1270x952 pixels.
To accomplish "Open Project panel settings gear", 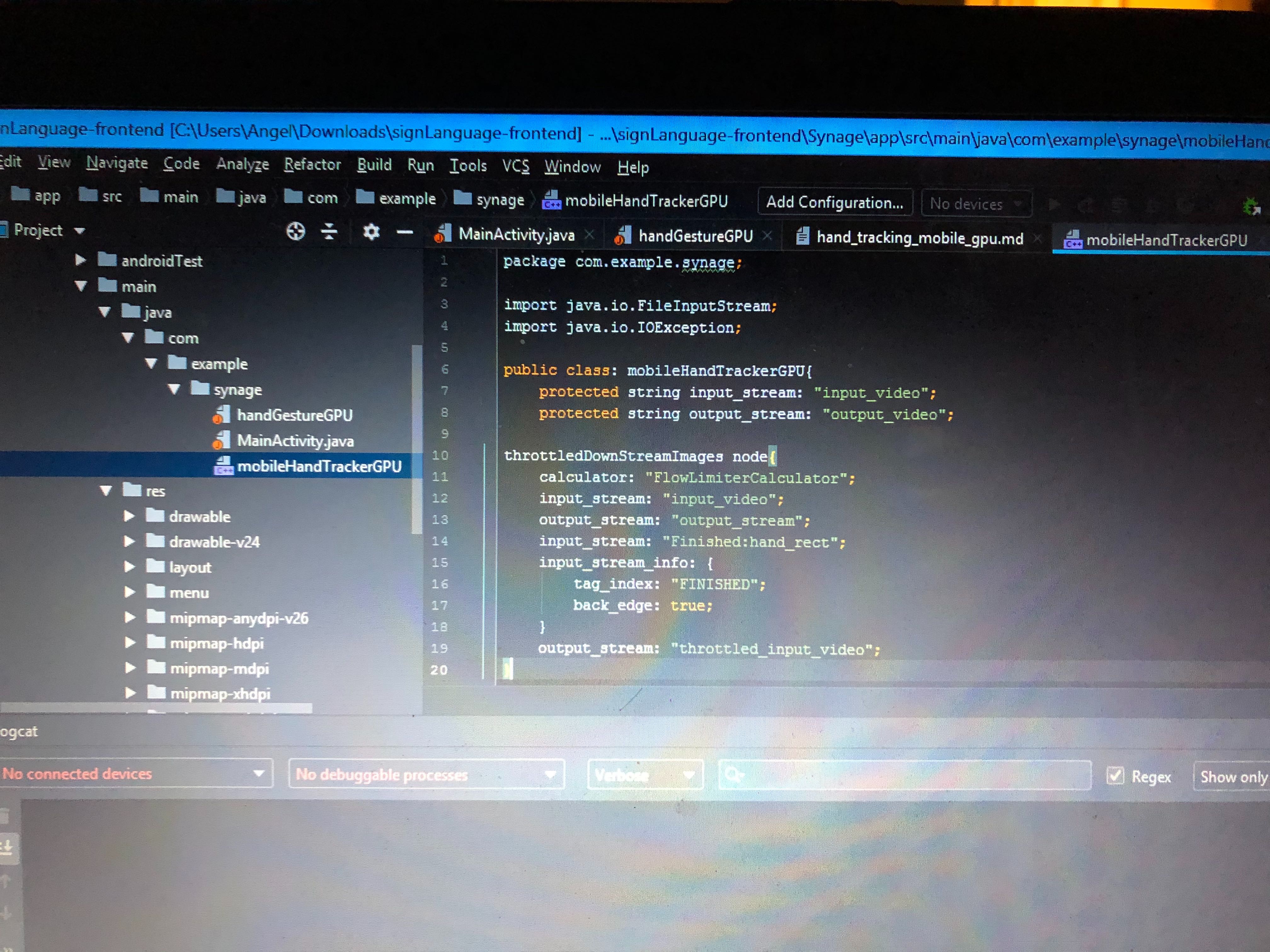I will tap(371, 232).
